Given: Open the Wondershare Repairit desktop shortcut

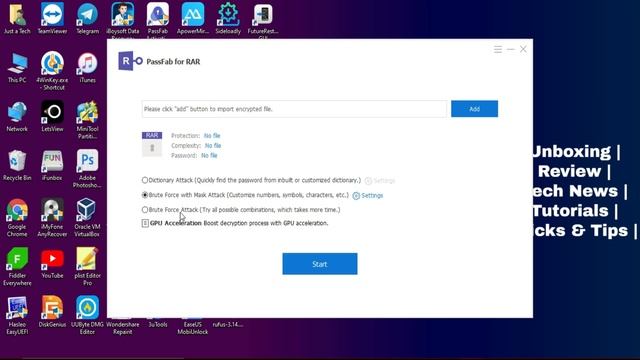Looking at the screenshot, I should pyautogui.click(x=122, y=326).
